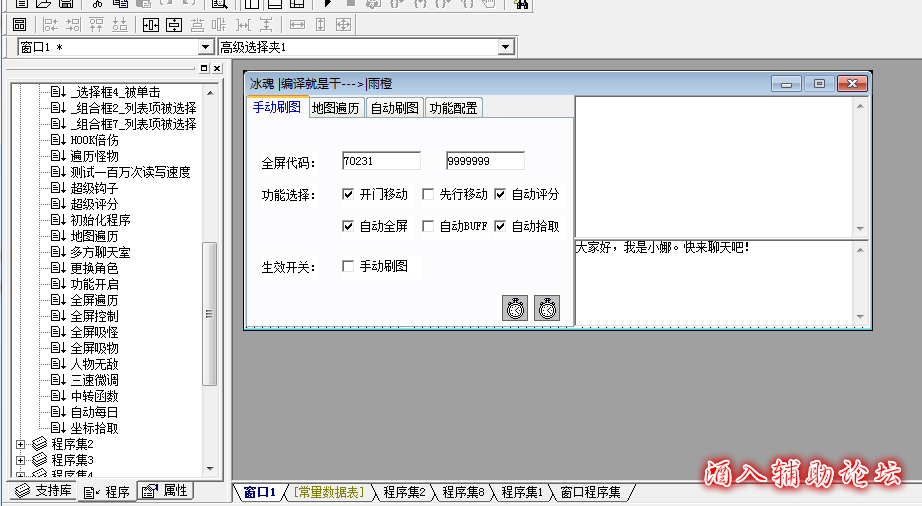The width and height of the screenshot is (922, 506).
Task: Select the 人物无敌 subroutine in the tree
Action: click(94, 364)
